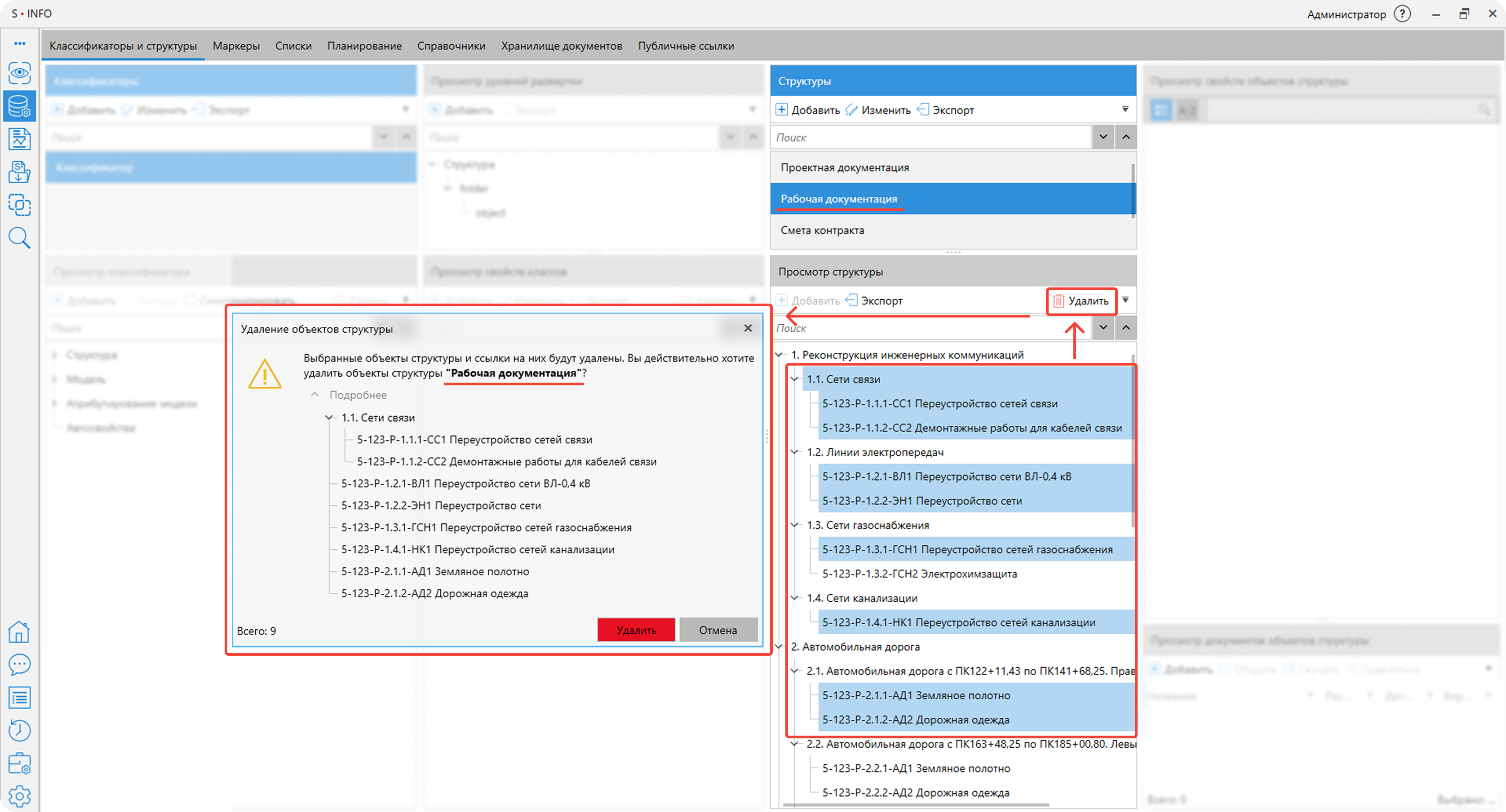Collapse 1.1. Сети связи node in dialog

pyautogui.click(x=329, y=418)
